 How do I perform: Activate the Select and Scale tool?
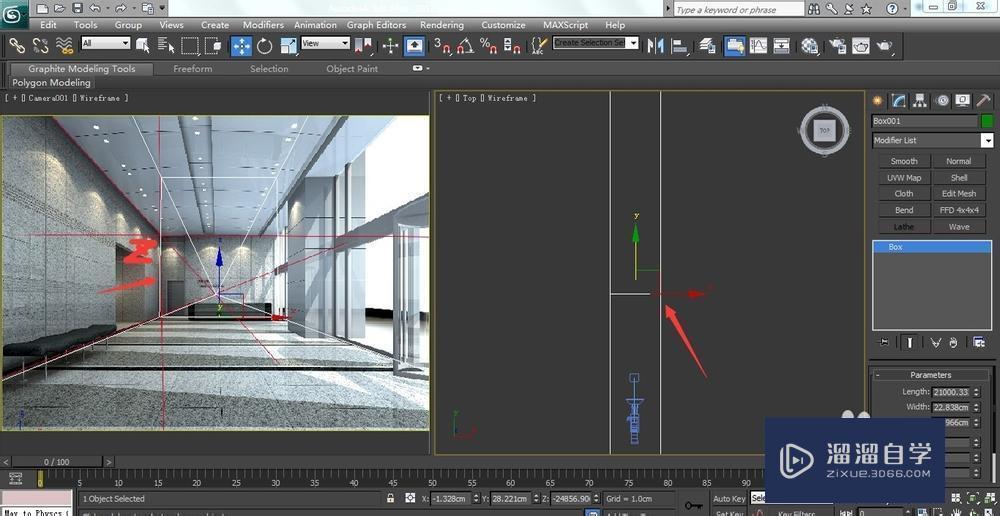288,45
